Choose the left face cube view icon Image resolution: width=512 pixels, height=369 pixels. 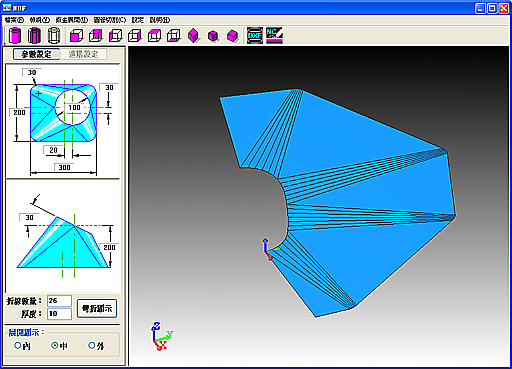(x=116, y=35)
